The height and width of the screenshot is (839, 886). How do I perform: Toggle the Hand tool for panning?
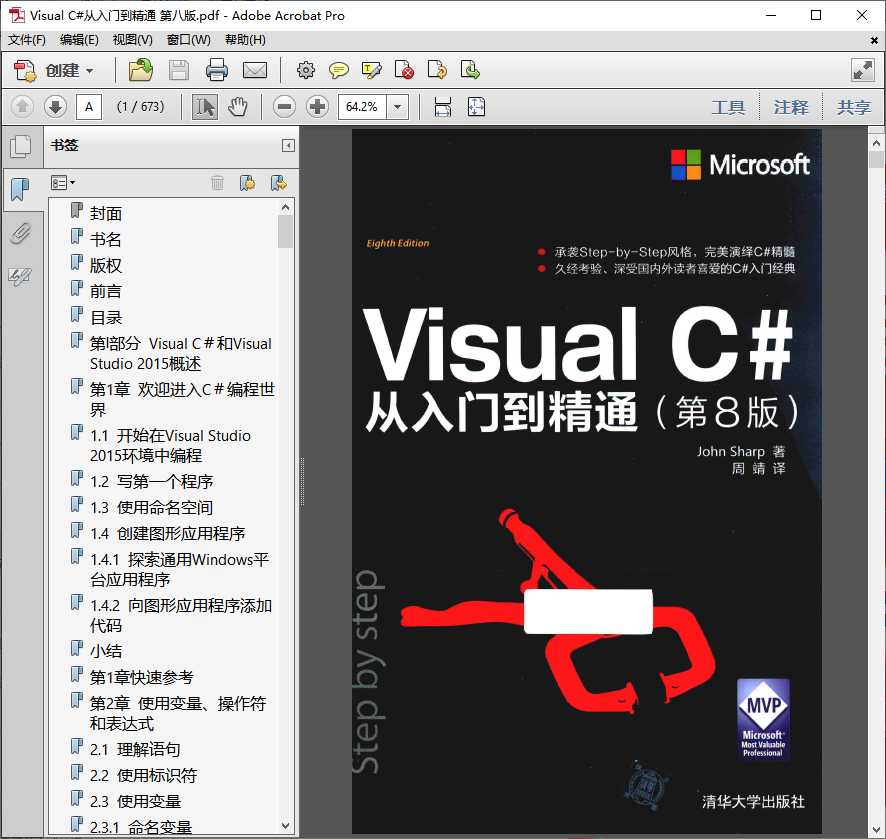click(236, 107)
